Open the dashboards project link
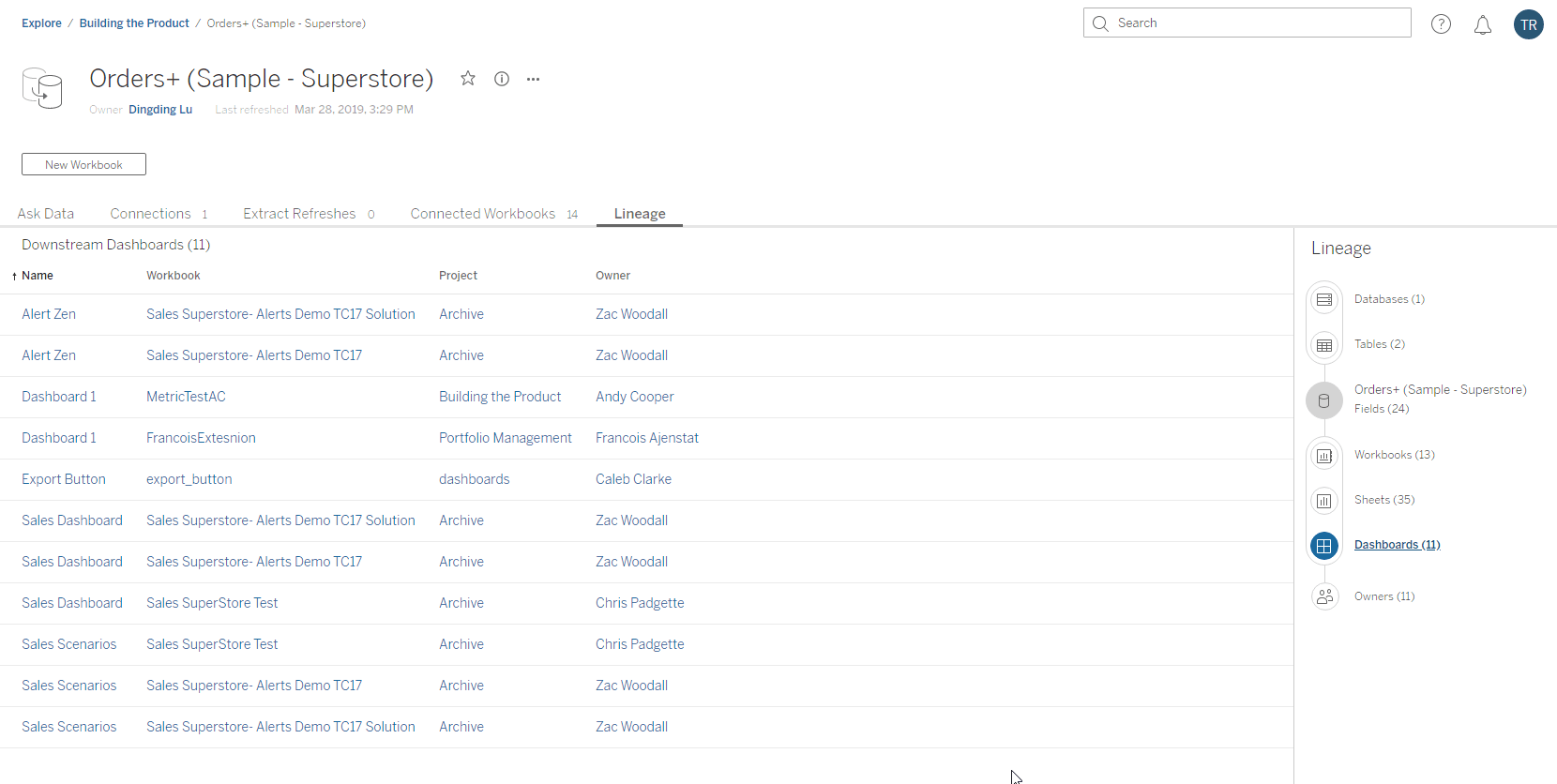Image resolution: width=1557 pixels, height=784 pixels. coord(475,479)
